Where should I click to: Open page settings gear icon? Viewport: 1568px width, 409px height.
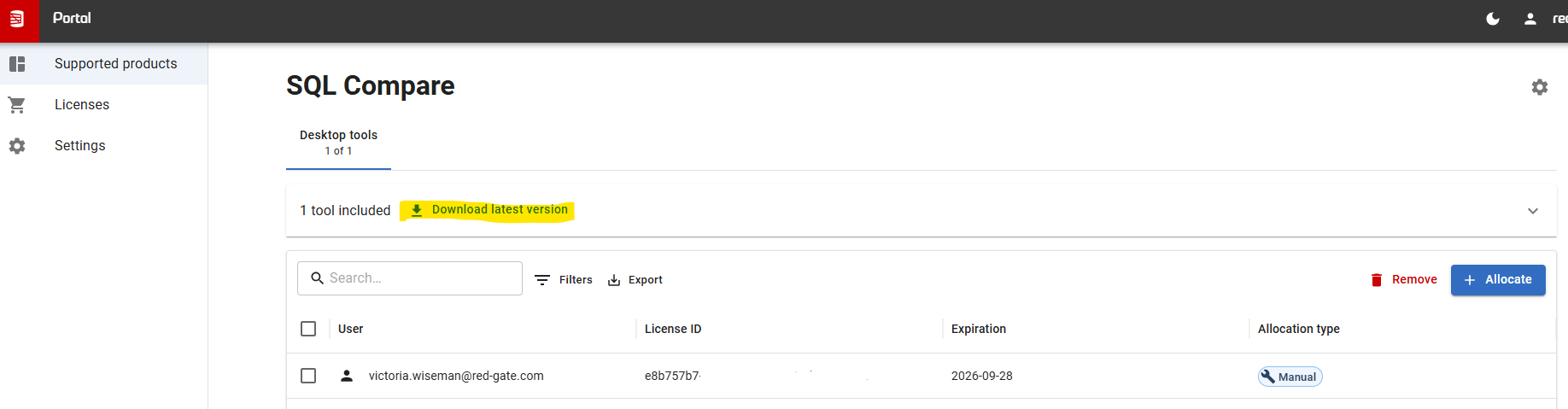pos(1540,87)
